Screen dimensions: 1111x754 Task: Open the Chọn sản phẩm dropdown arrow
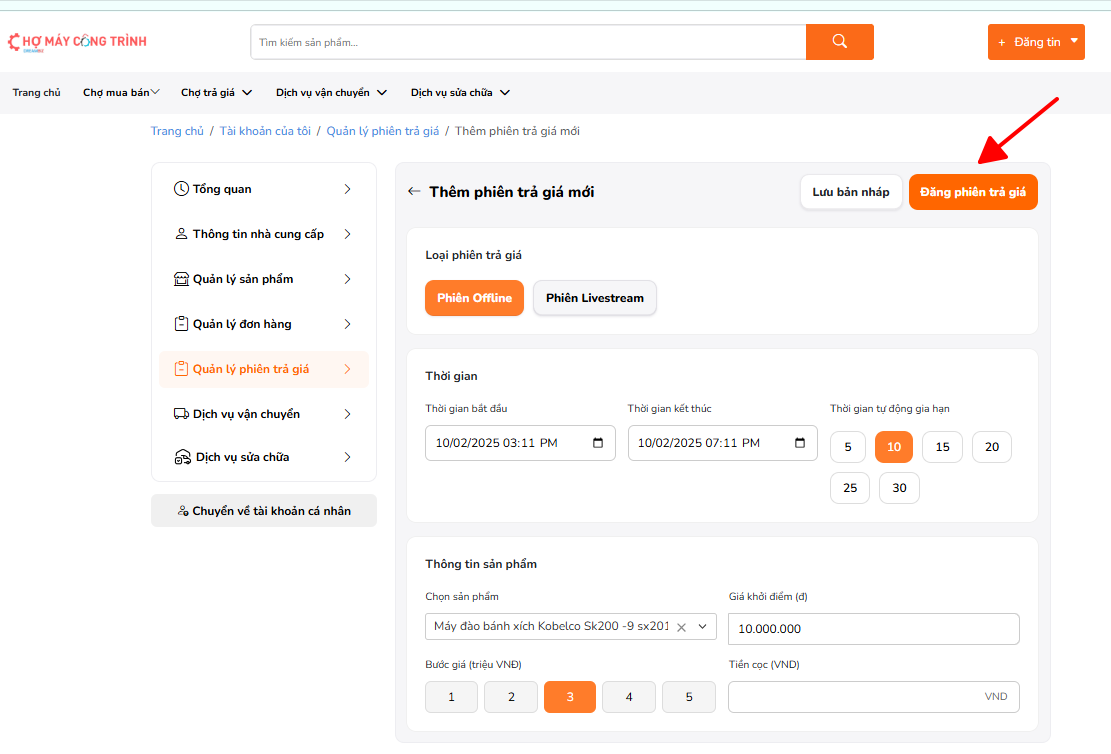pos(702,627)
